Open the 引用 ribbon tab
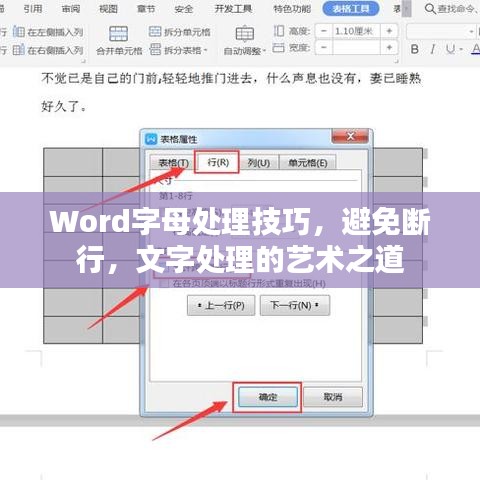 33,9
